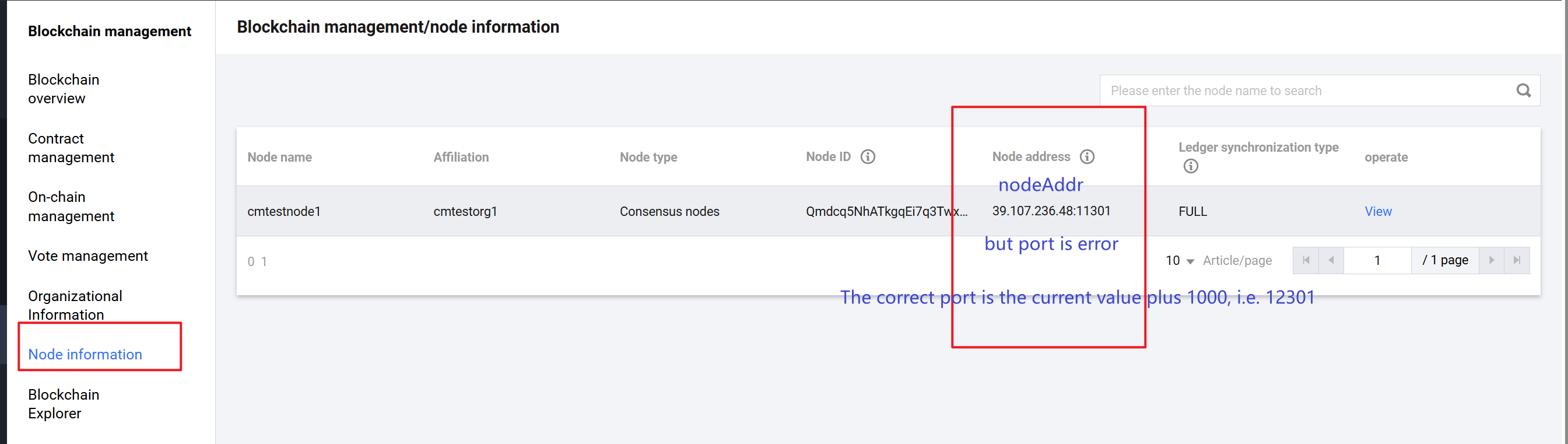Screen dimensions: 1568x444
Task: Open Contract management menu item
Action: click(71, 148)
